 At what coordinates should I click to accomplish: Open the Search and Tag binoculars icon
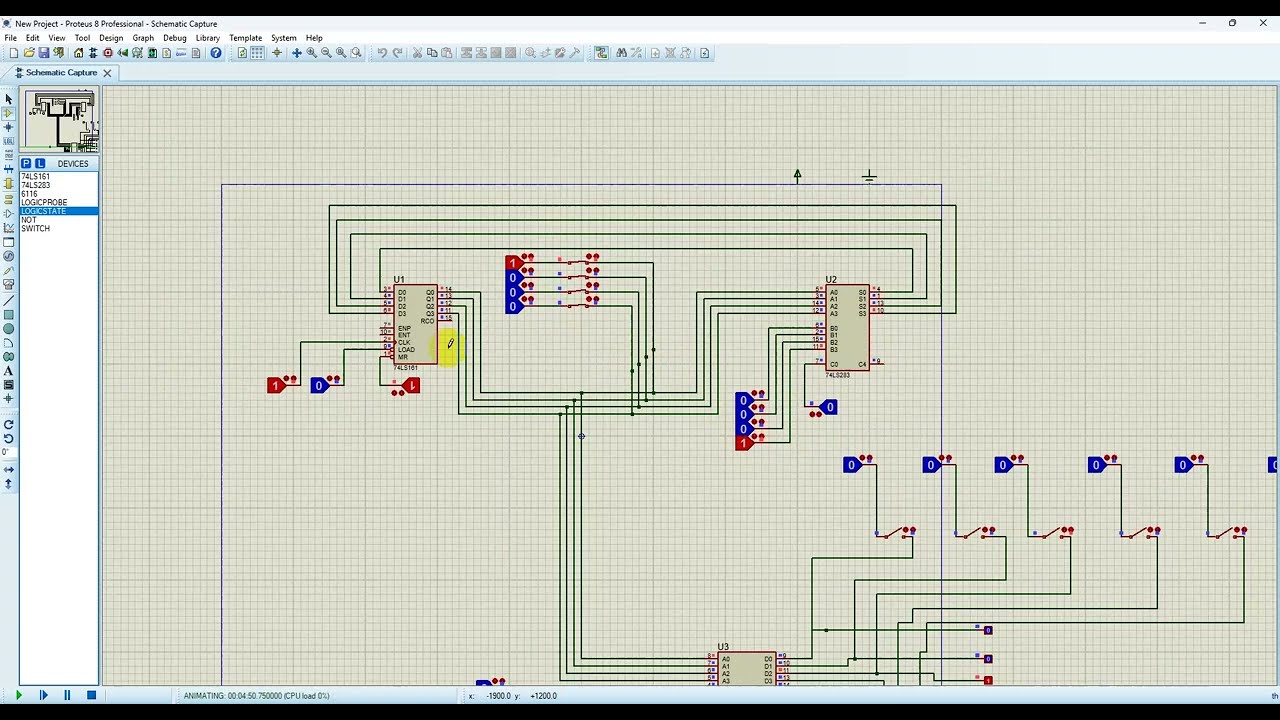(621, 53)
